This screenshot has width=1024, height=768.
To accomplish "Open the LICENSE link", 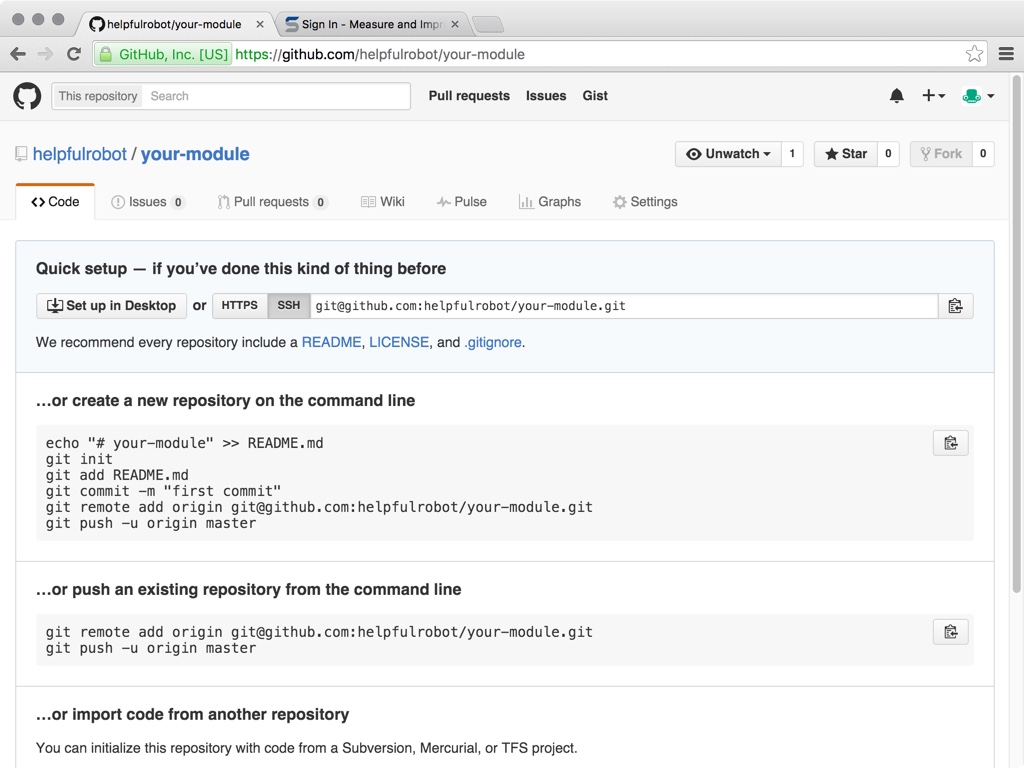I will tap(399, 342).
